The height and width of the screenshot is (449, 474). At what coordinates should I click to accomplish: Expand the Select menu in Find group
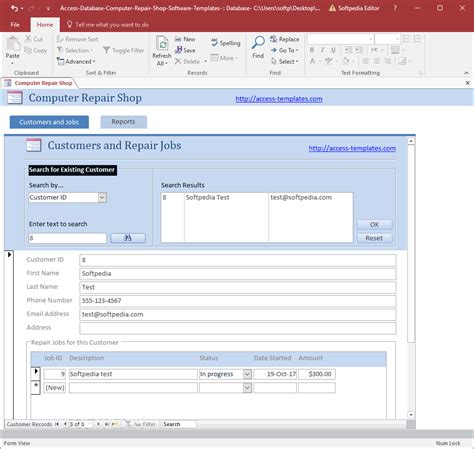[x=284, y=61]
